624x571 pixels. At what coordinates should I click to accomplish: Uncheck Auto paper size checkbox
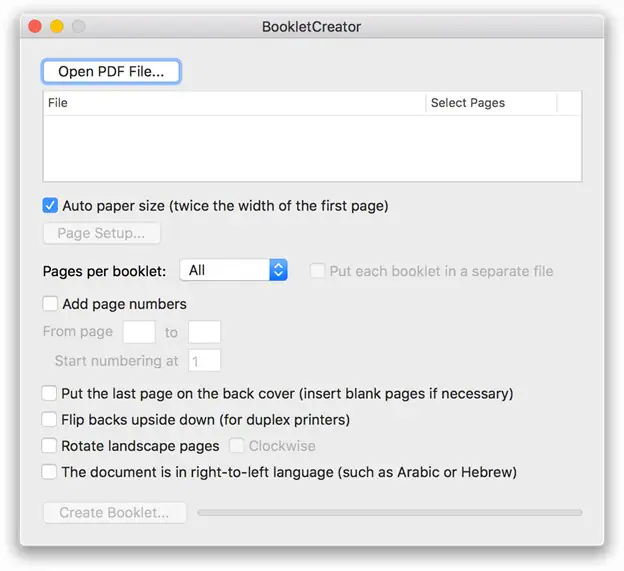pyautogui.click(x=50, y=206)
